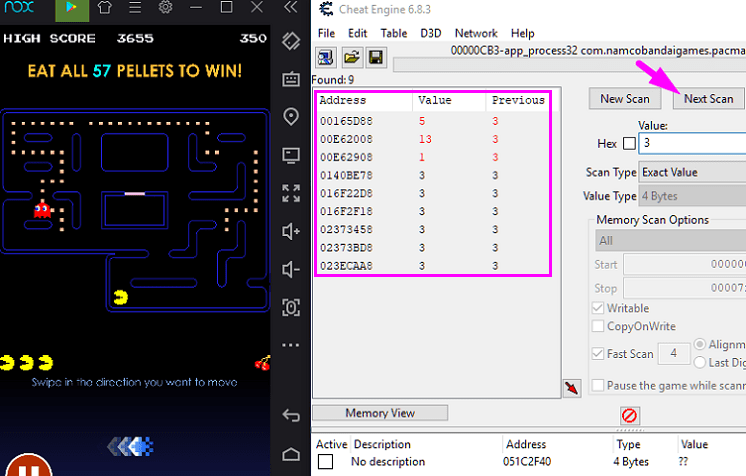
Task: Open the Nox keyboard control icon
Action: click(x=291, y=79)
